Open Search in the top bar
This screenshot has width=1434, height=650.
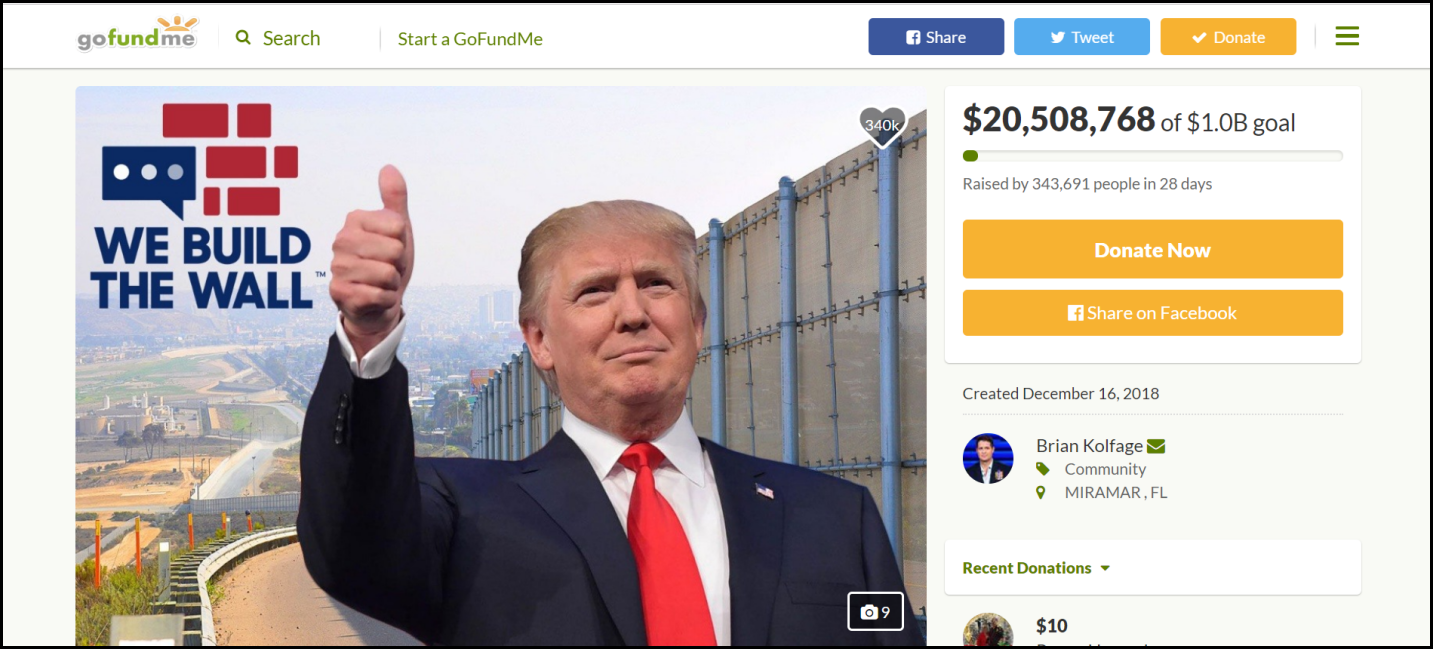point(278,38)
